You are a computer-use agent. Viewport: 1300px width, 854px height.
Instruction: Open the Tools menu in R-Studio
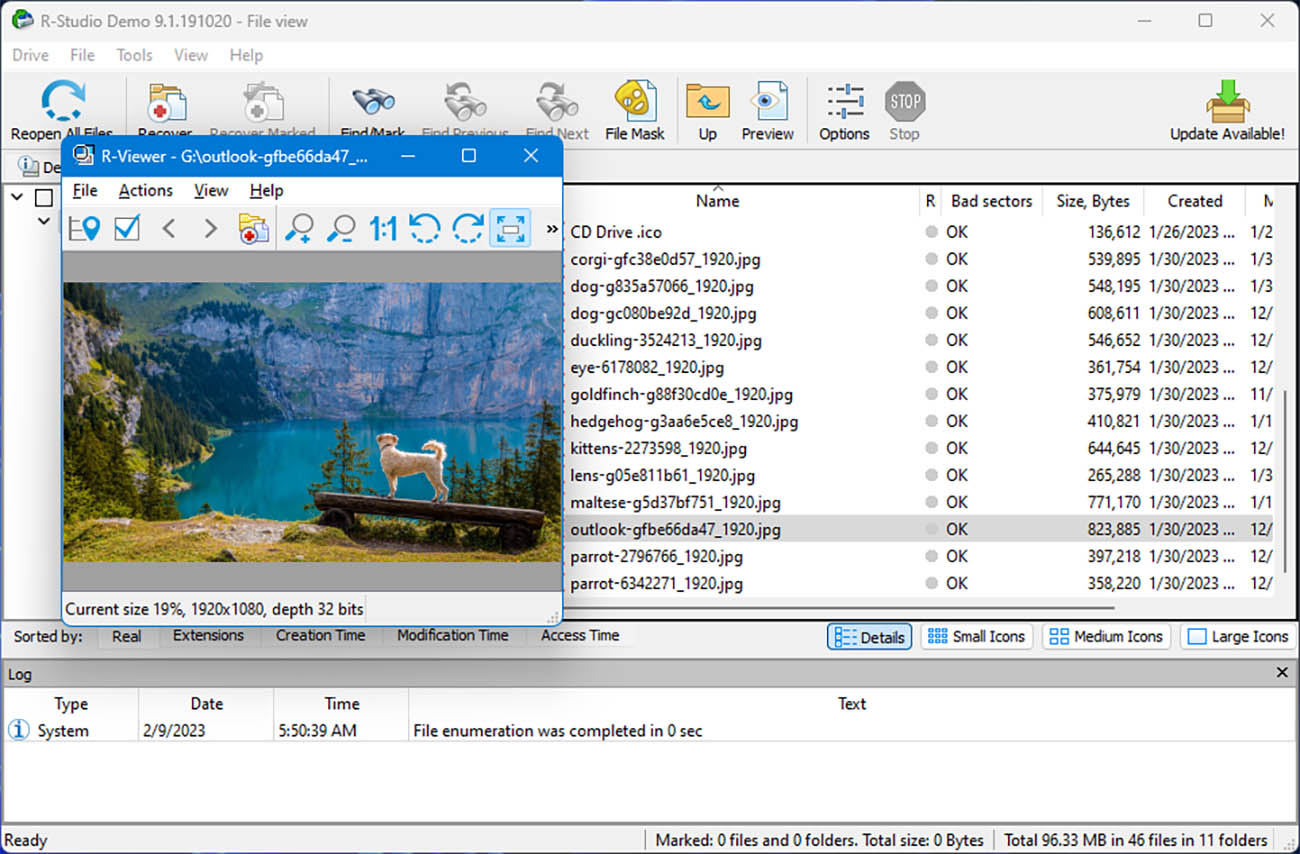(134, 55)
